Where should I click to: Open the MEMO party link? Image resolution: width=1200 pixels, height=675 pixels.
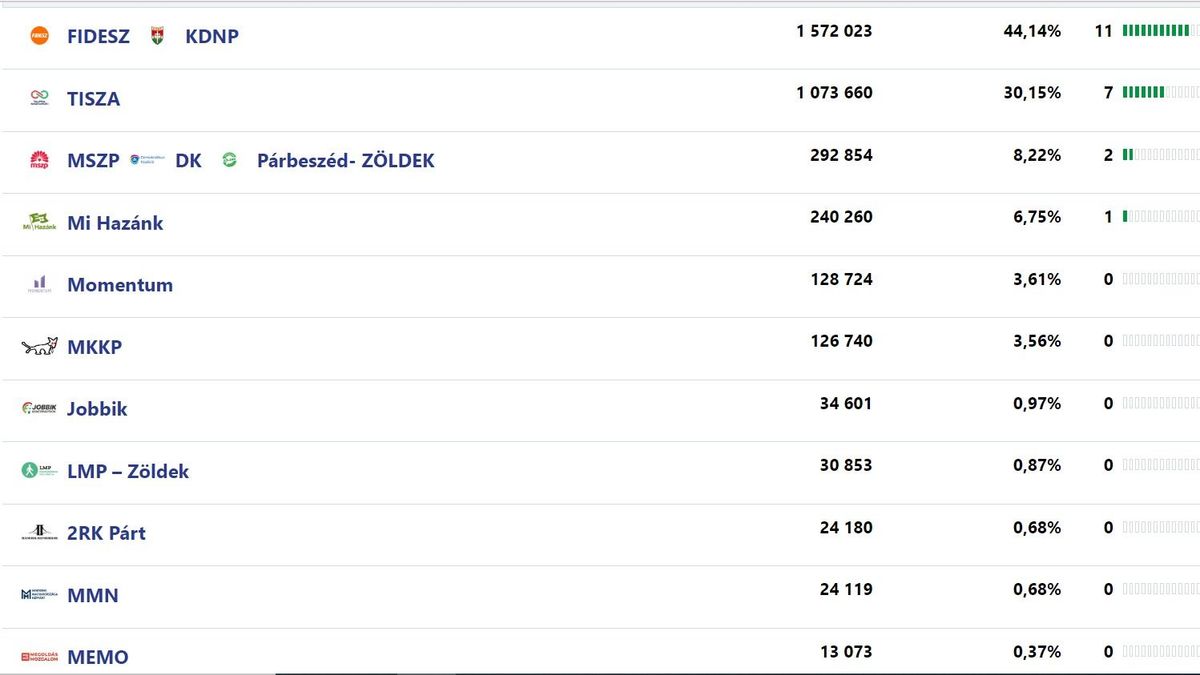pyautogui.click(x=98, y=657)
